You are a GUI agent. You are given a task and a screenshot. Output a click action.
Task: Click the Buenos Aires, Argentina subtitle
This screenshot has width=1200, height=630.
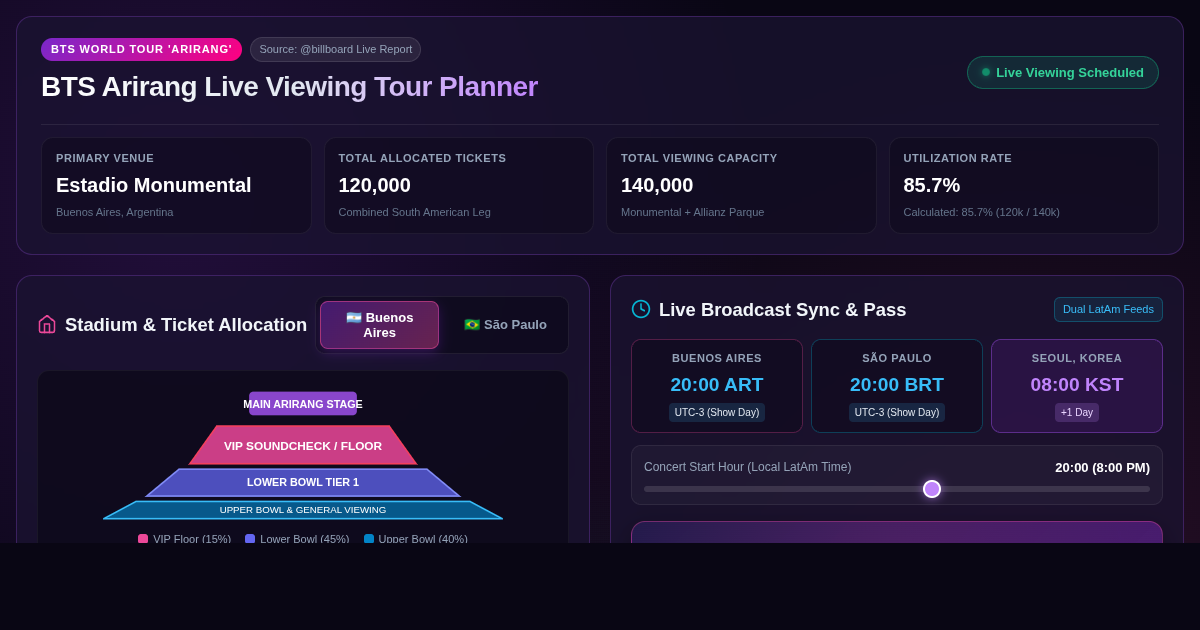[115, 212]
